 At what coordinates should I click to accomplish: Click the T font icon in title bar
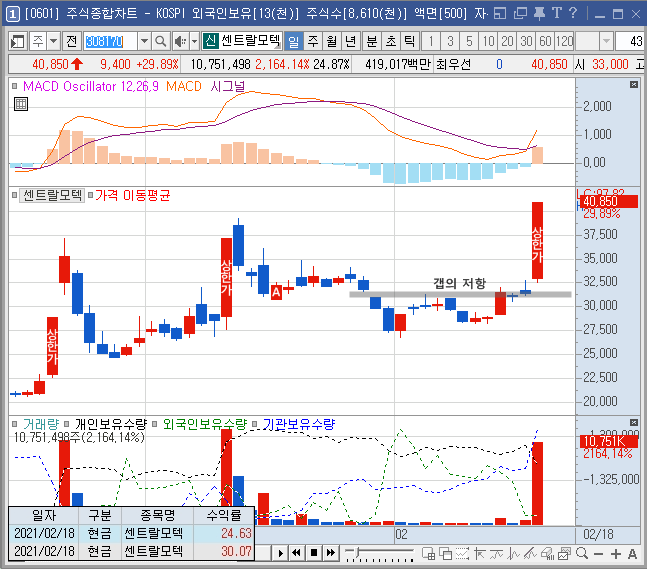pos(557,13)
